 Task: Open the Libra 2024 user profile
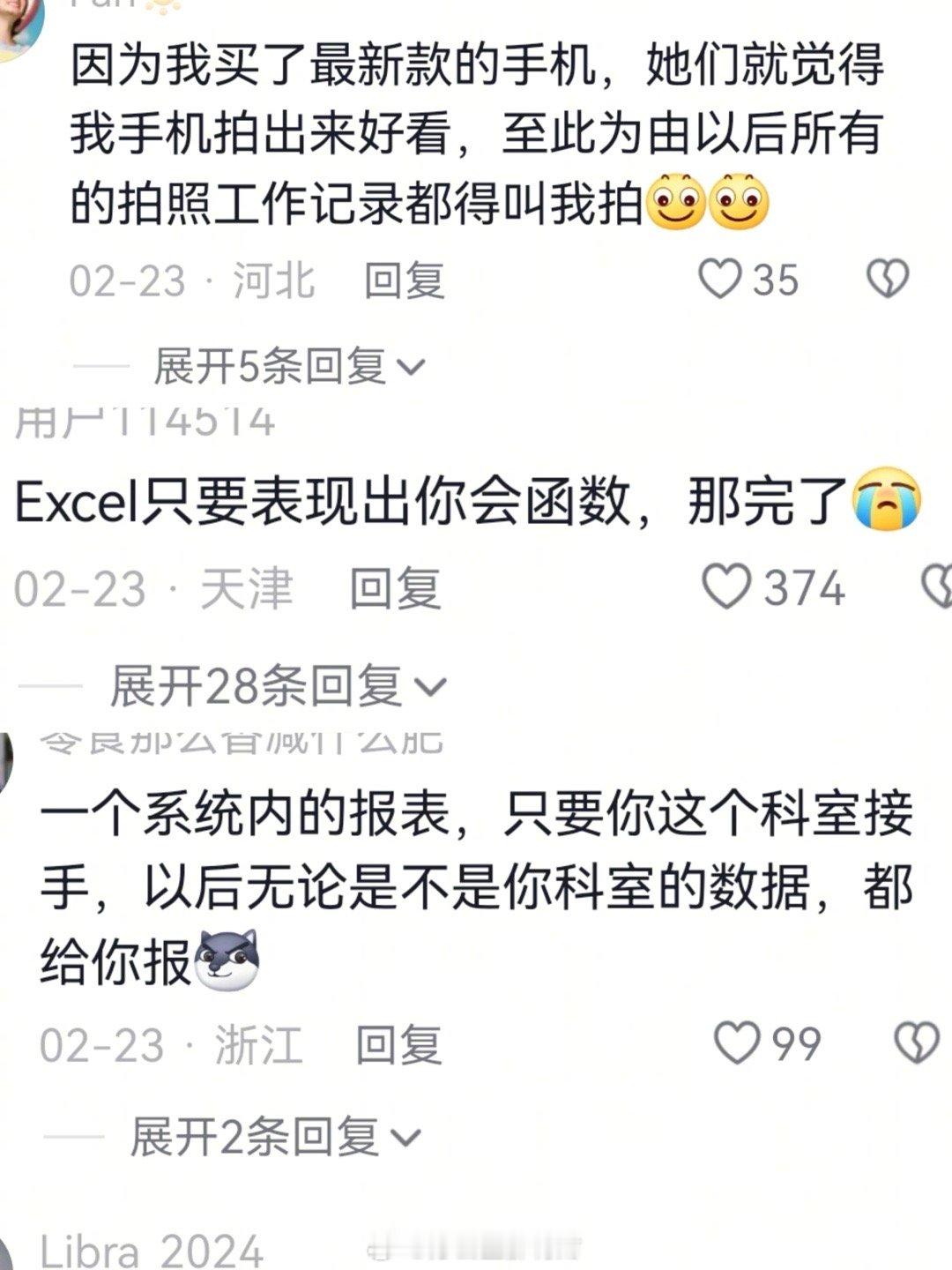(152, 1251)
